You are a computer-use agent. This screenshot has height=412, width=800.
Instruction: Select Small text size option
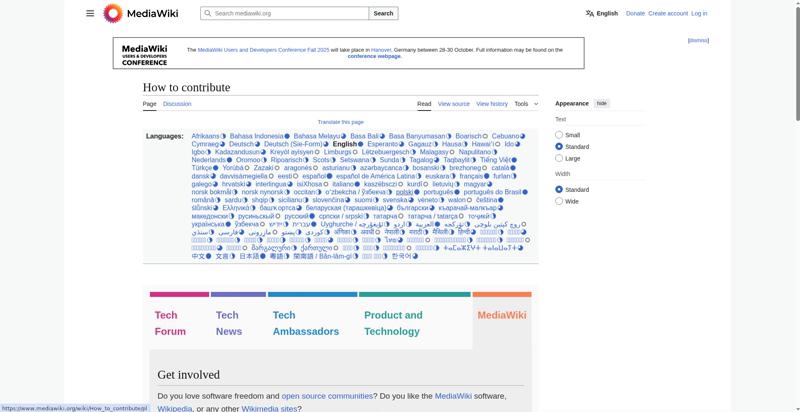coord(558,134)
